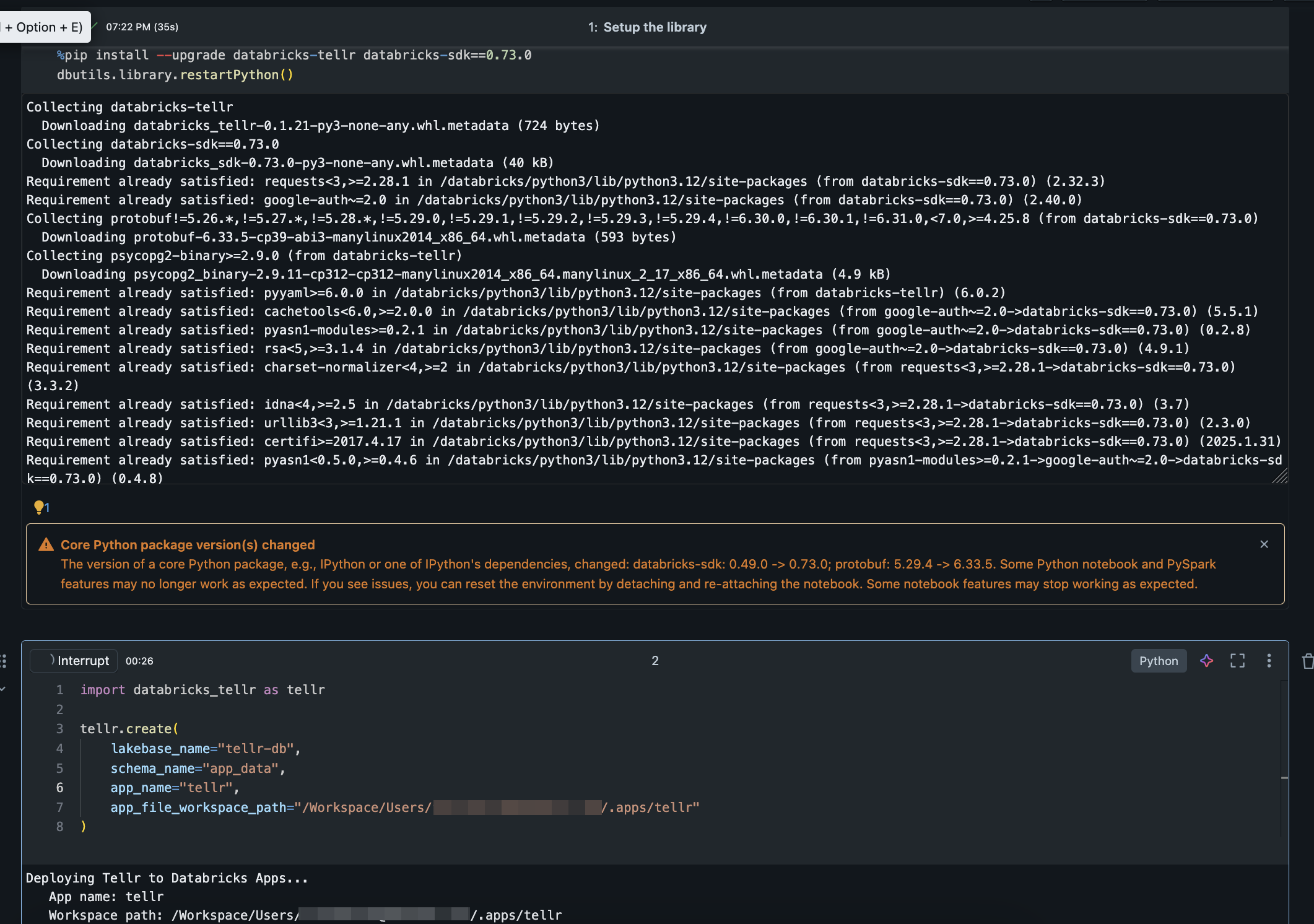1314x924 pixels.
Task: Click the cell 1 run timestamp 07:22 PM
Action: (x=142, y=27)
